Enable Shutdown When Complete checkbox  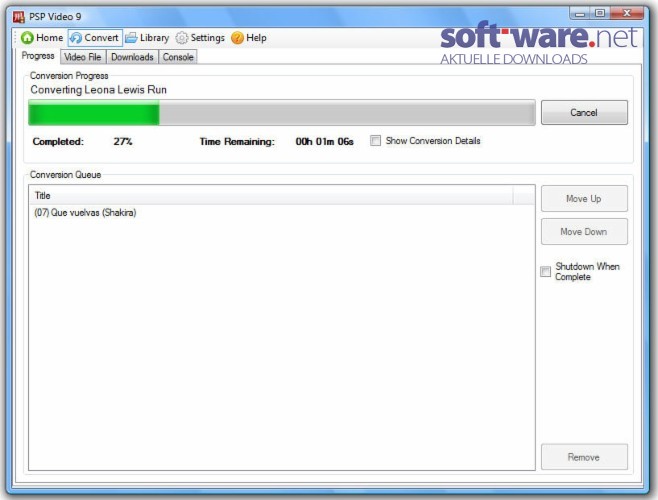546,272
